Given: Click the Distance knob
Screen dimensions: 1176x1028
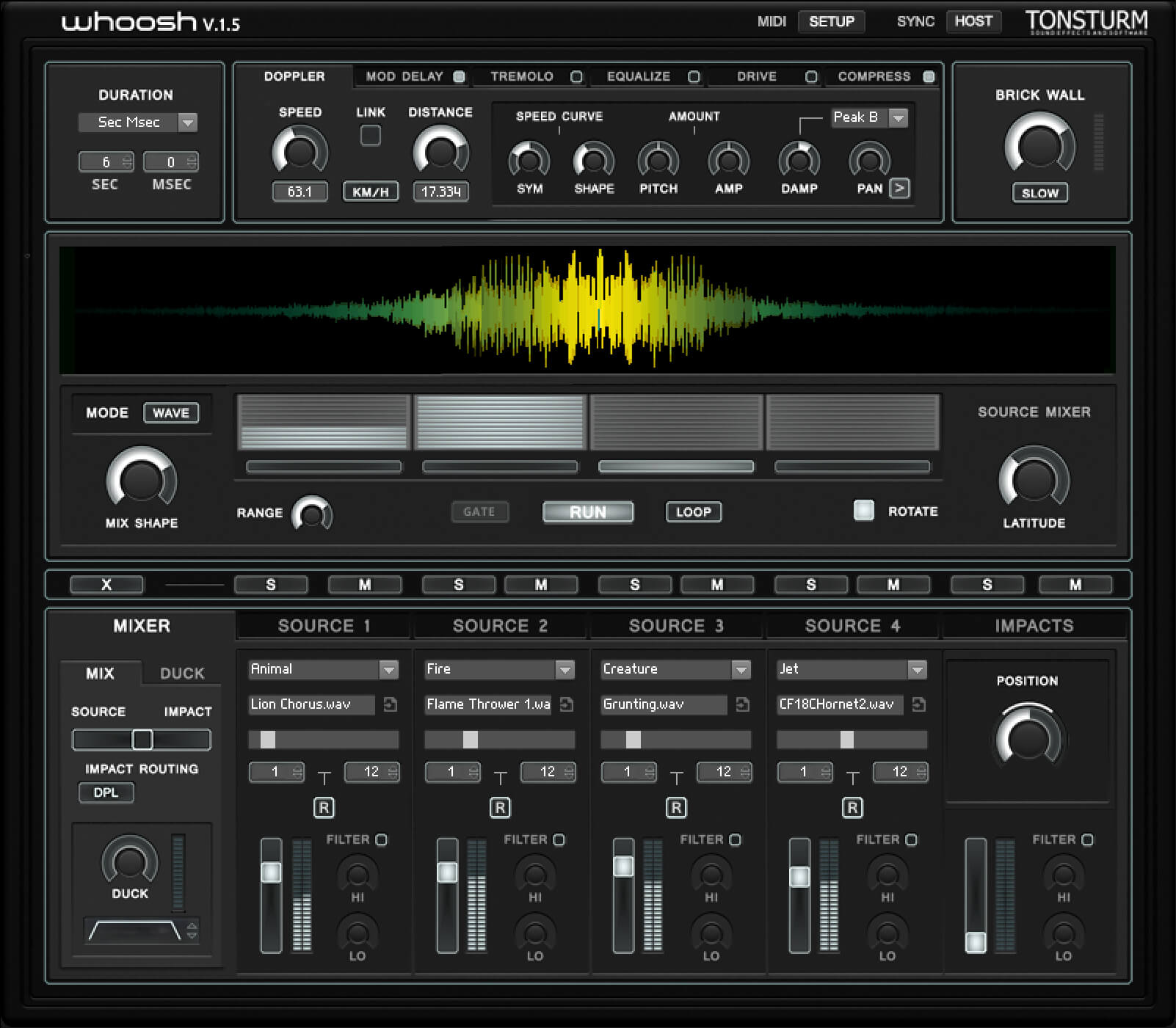Looking at the screenshot, I should coord(440,151).
